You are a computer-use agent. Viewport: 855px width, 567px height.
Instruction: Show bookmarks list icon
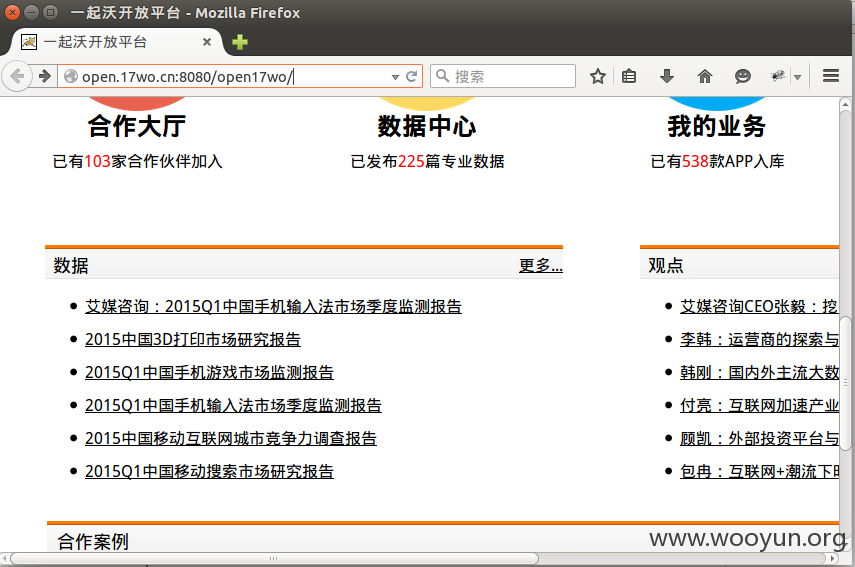[x=629, y=76]
